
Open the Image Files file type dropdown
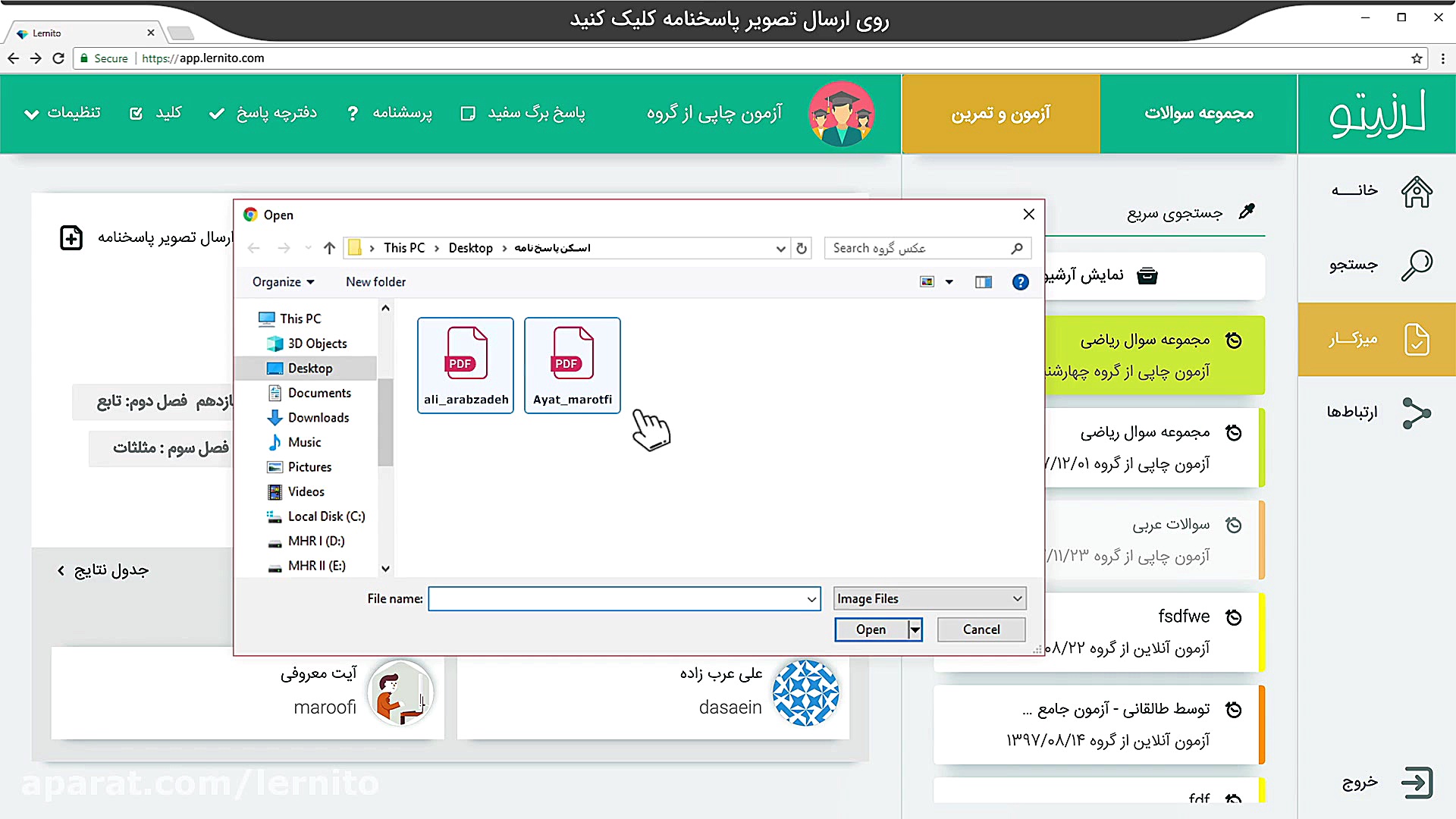pyautogui.click(x=928, y=598)
